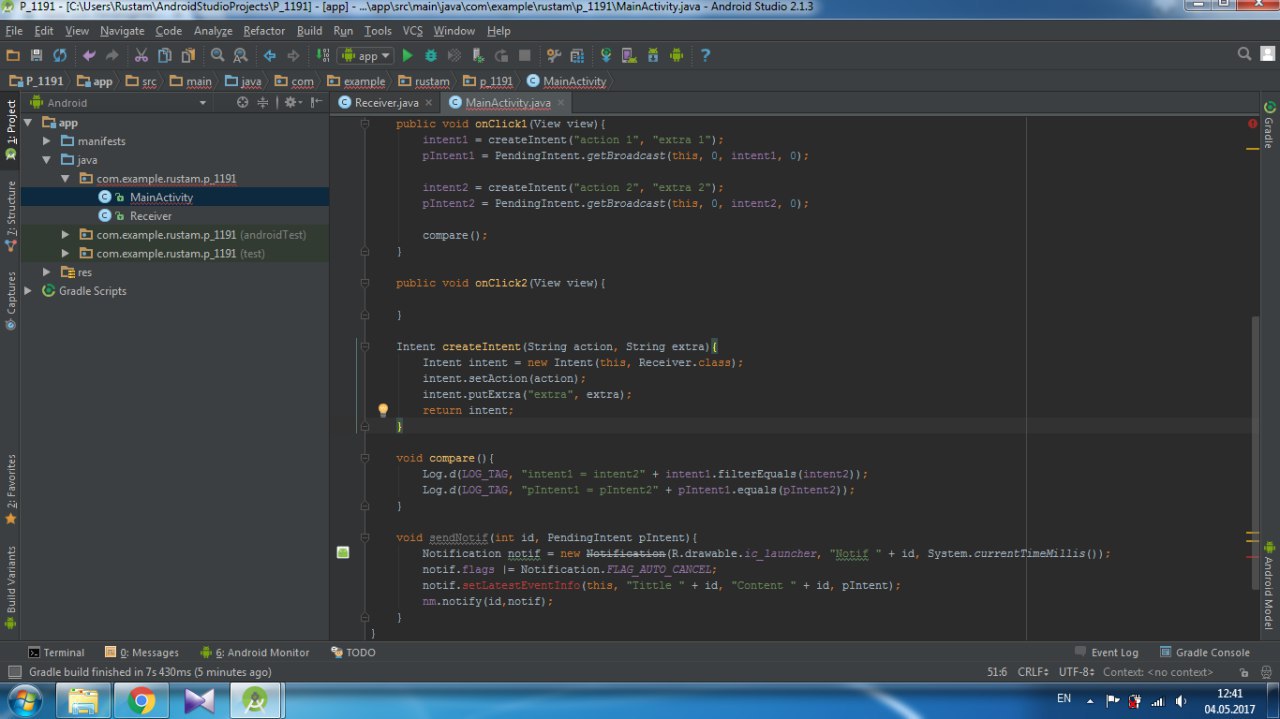Switch to the Receiver.java tab
Image resolution: width=1280 pixels, height=719 pixels.
click(x=386, y=103)
